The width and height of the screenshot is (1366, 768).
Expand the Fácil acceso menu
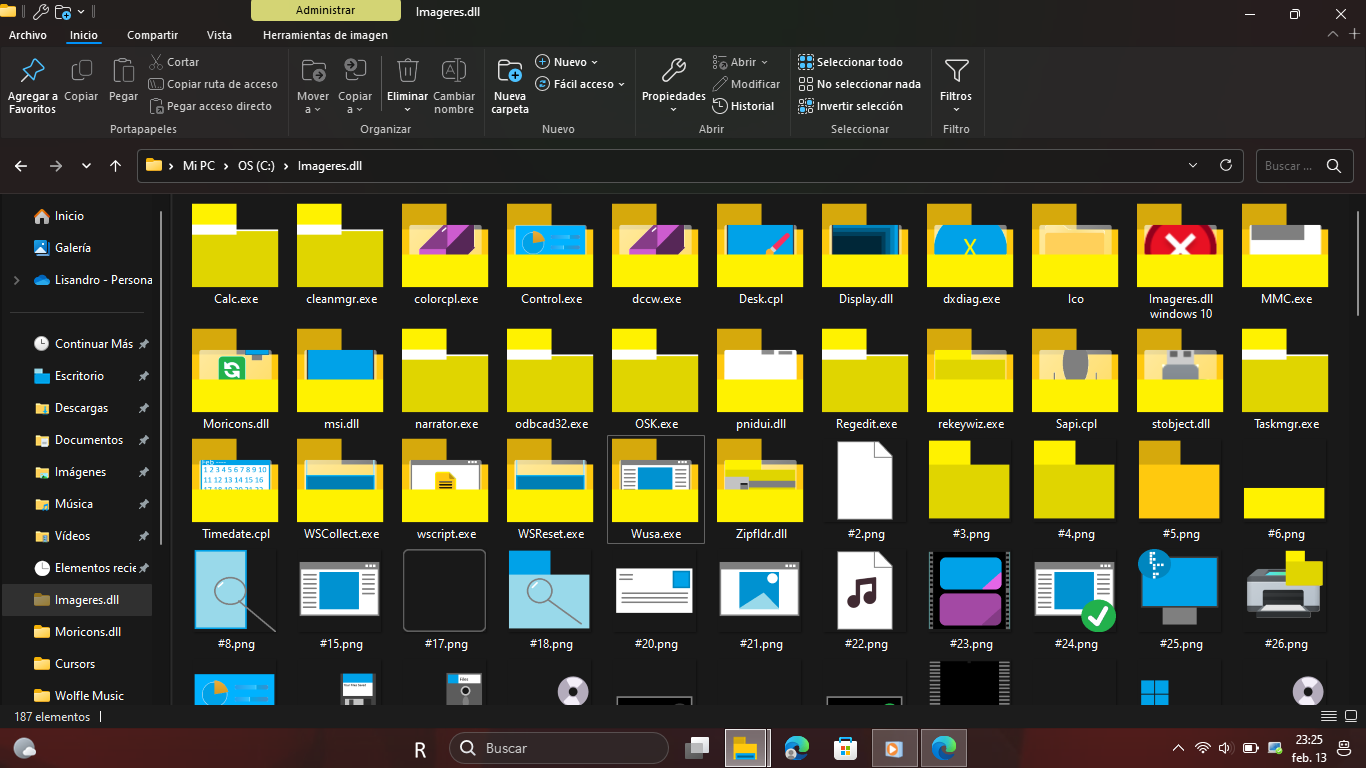581,84
